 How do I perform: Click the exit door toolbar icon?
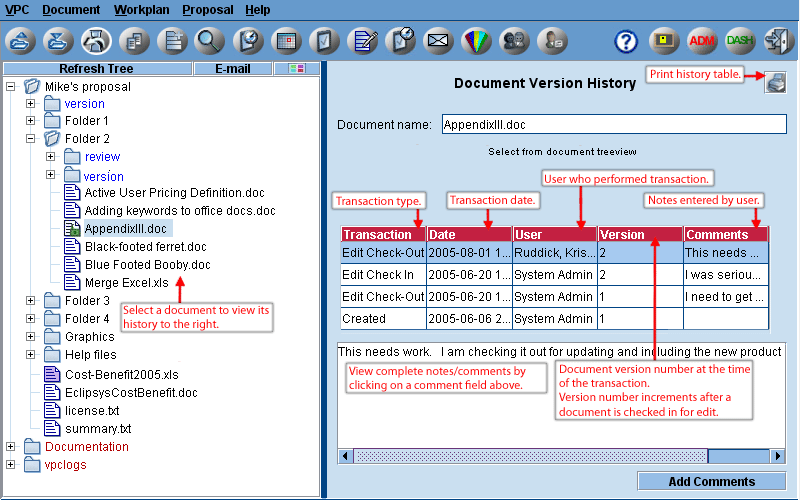pos(778,41)
